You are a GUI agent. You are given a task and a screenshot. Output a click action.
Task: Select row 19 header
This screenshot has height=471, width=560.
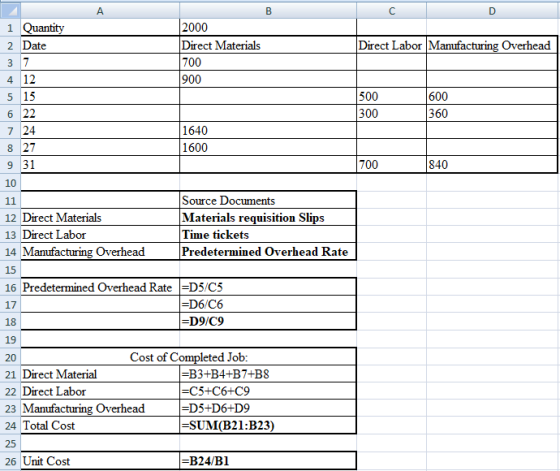click(10, 339)
